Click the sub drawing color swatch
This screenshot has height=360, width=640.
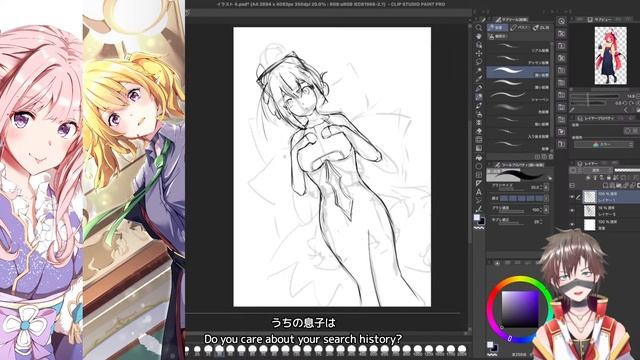point(482,222)
